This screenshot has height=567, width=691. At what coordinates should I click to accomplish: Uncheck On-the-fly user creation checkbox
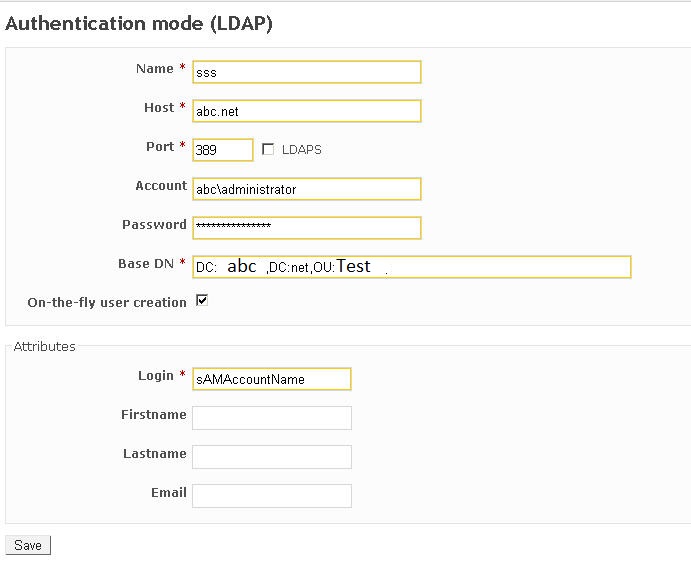click(x=201, y=301)
